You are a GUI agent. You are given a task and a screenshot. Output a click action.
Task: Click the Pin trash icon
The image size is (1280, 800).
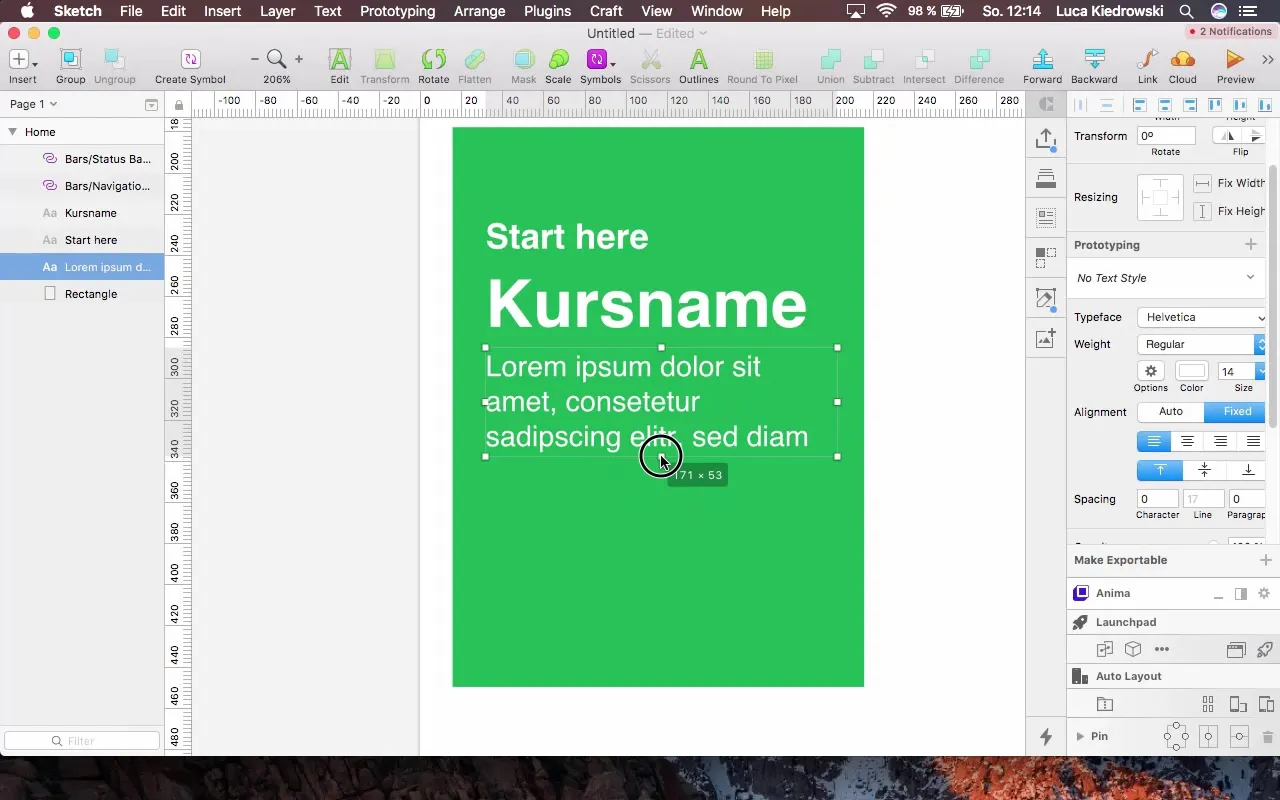coord(1268,737)
